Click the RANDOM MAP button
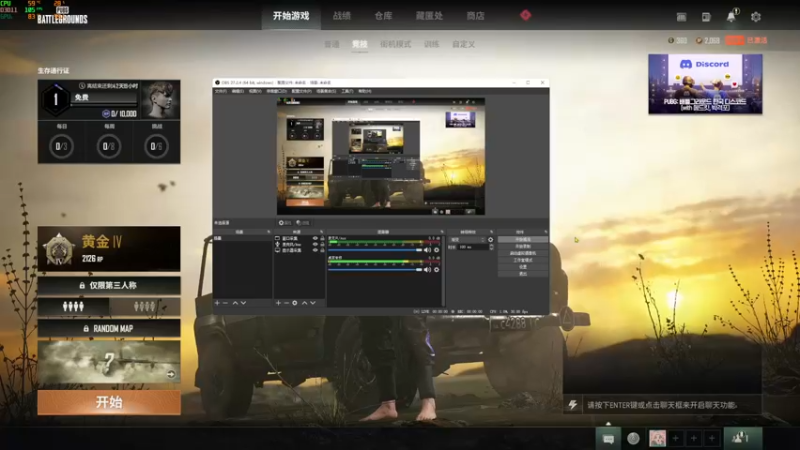Image resolution: width=800 pixels, height=450 pixels. click(x=109, y=329)
